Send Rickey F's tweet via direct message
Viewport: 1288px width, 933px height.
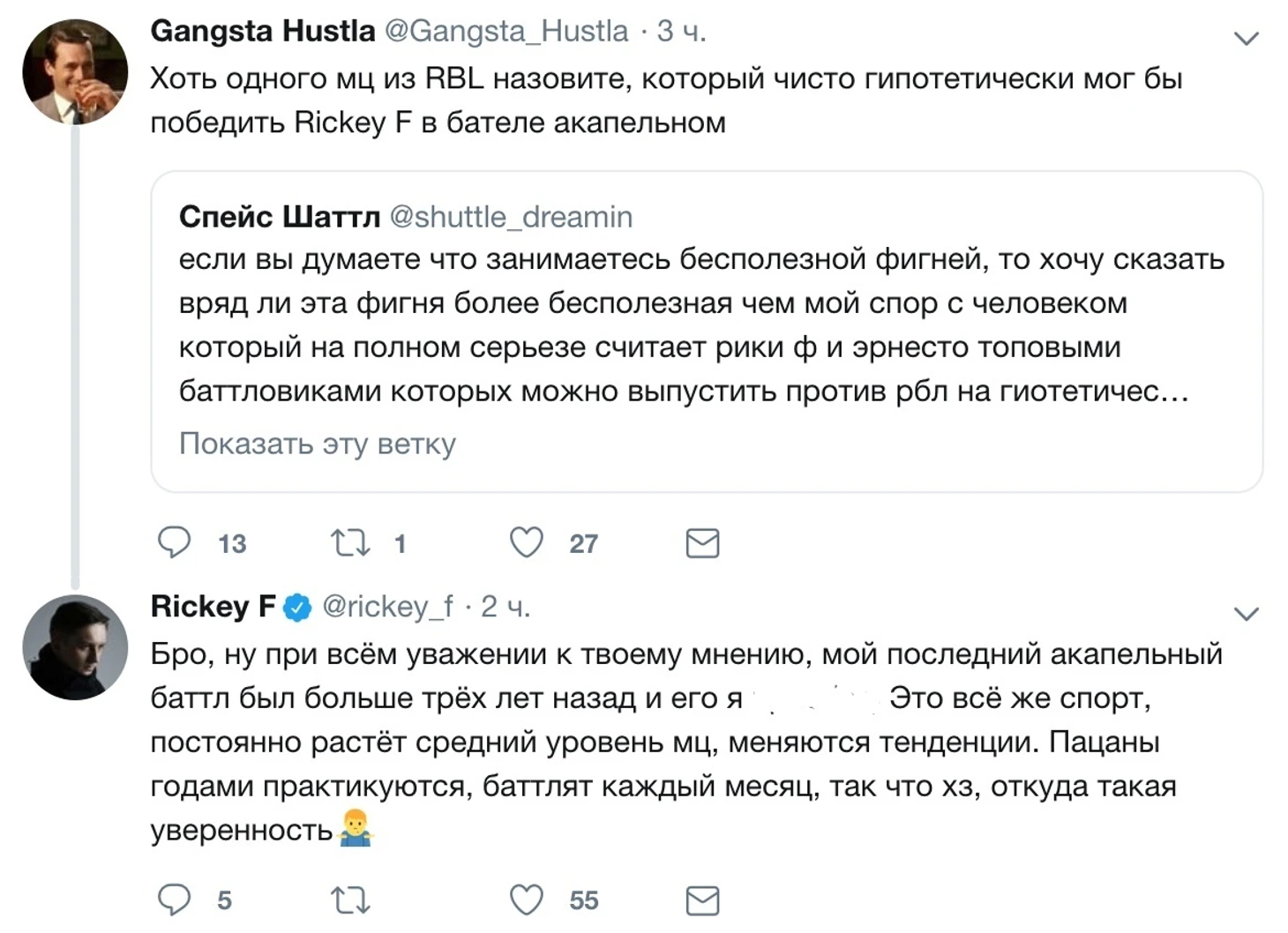click(702, 900)
